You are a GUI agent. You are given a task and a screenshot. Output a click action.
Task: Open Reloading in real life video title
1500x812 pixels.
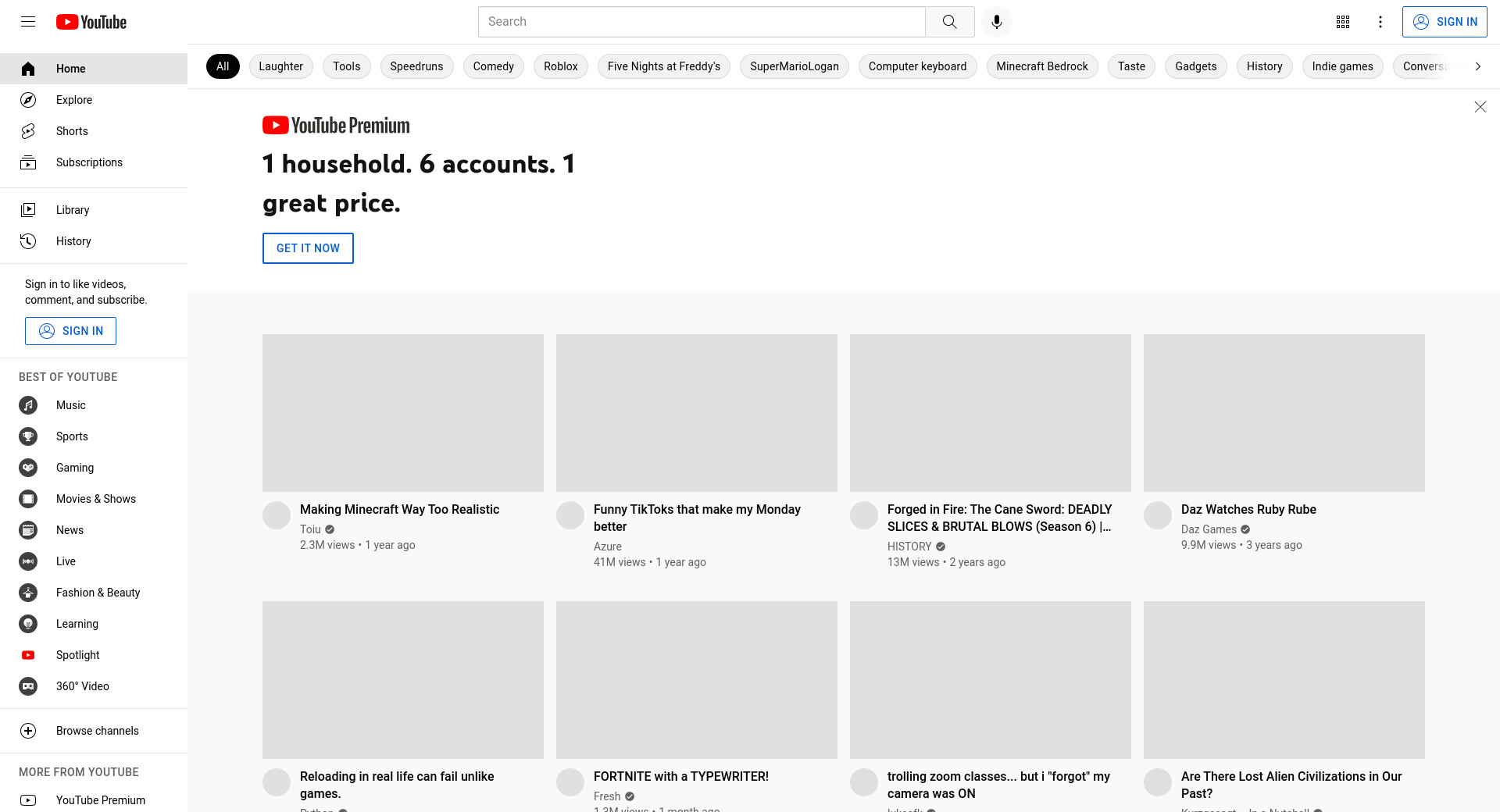(397, 785)
